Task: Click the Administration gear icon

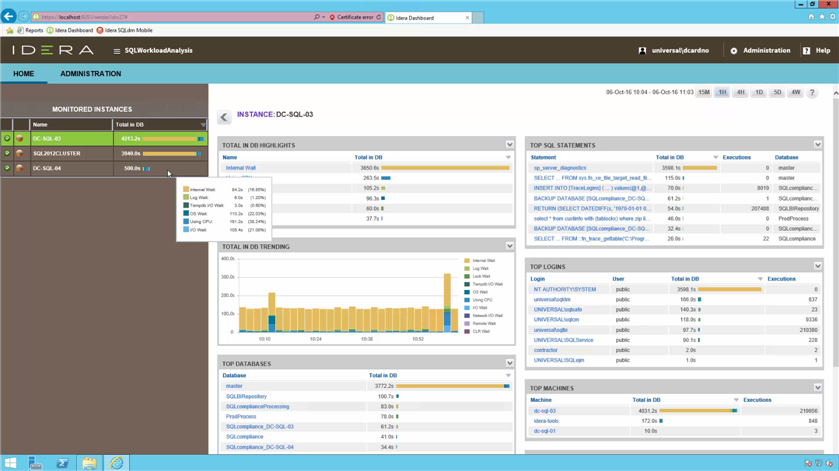Action: pyautogui.click(x=734, y=51)
